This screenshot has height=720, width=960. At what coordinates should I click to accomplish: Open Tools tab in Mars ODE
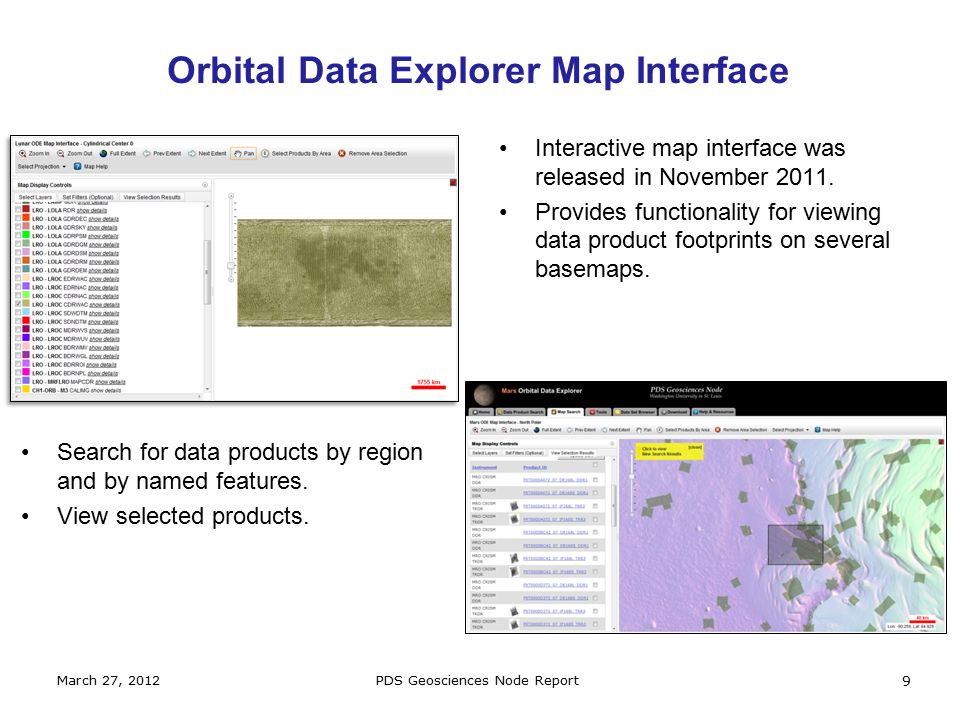599,412
